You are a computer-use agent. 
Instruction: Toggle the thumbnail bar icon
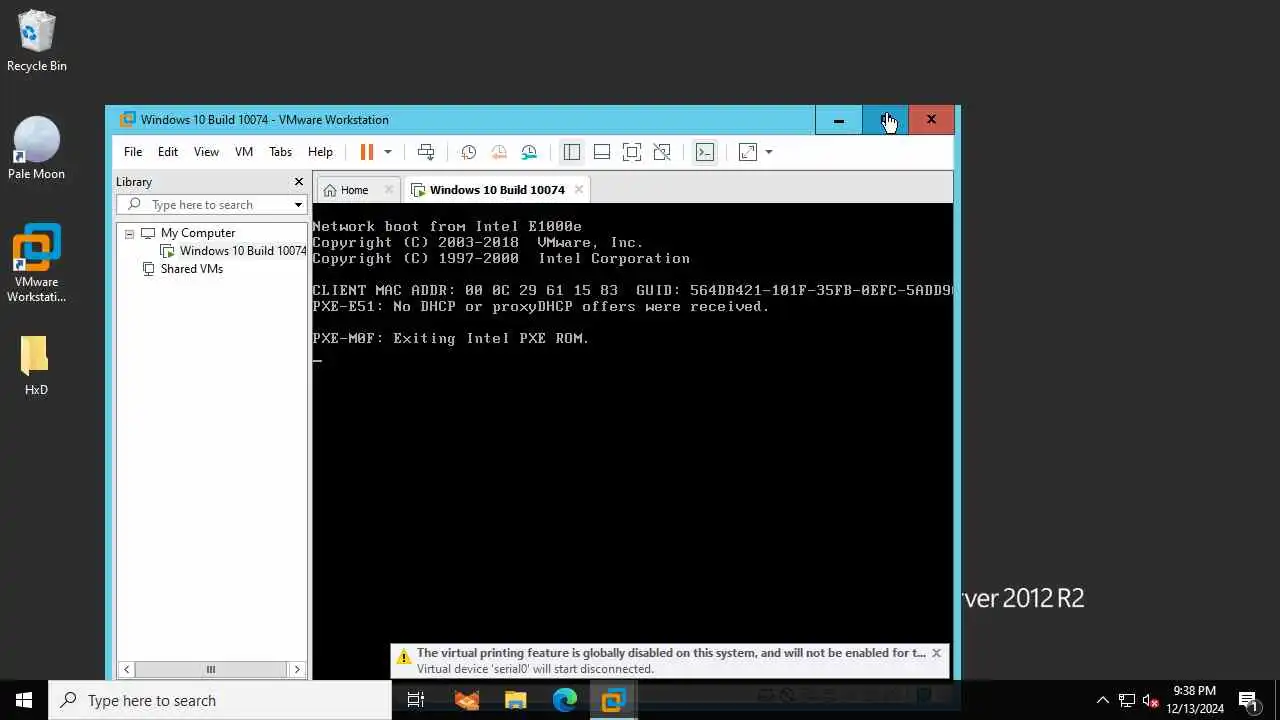click(602, 152)
